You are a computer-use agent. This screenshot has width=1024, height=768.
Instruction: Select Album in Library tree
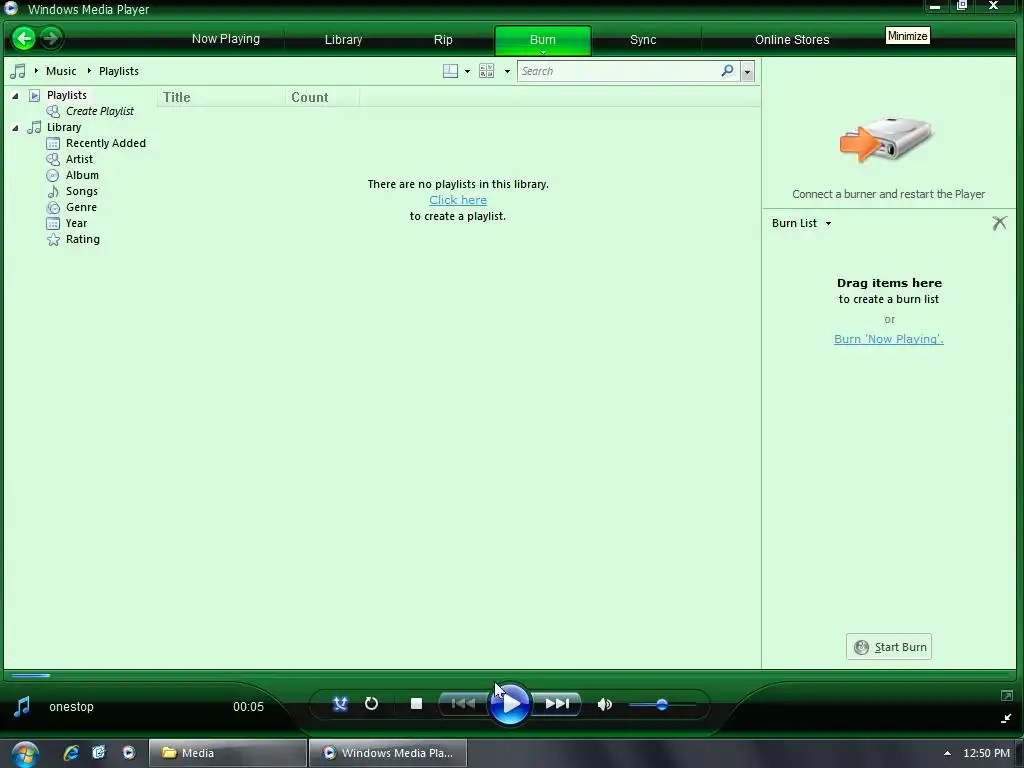[82, 175]
